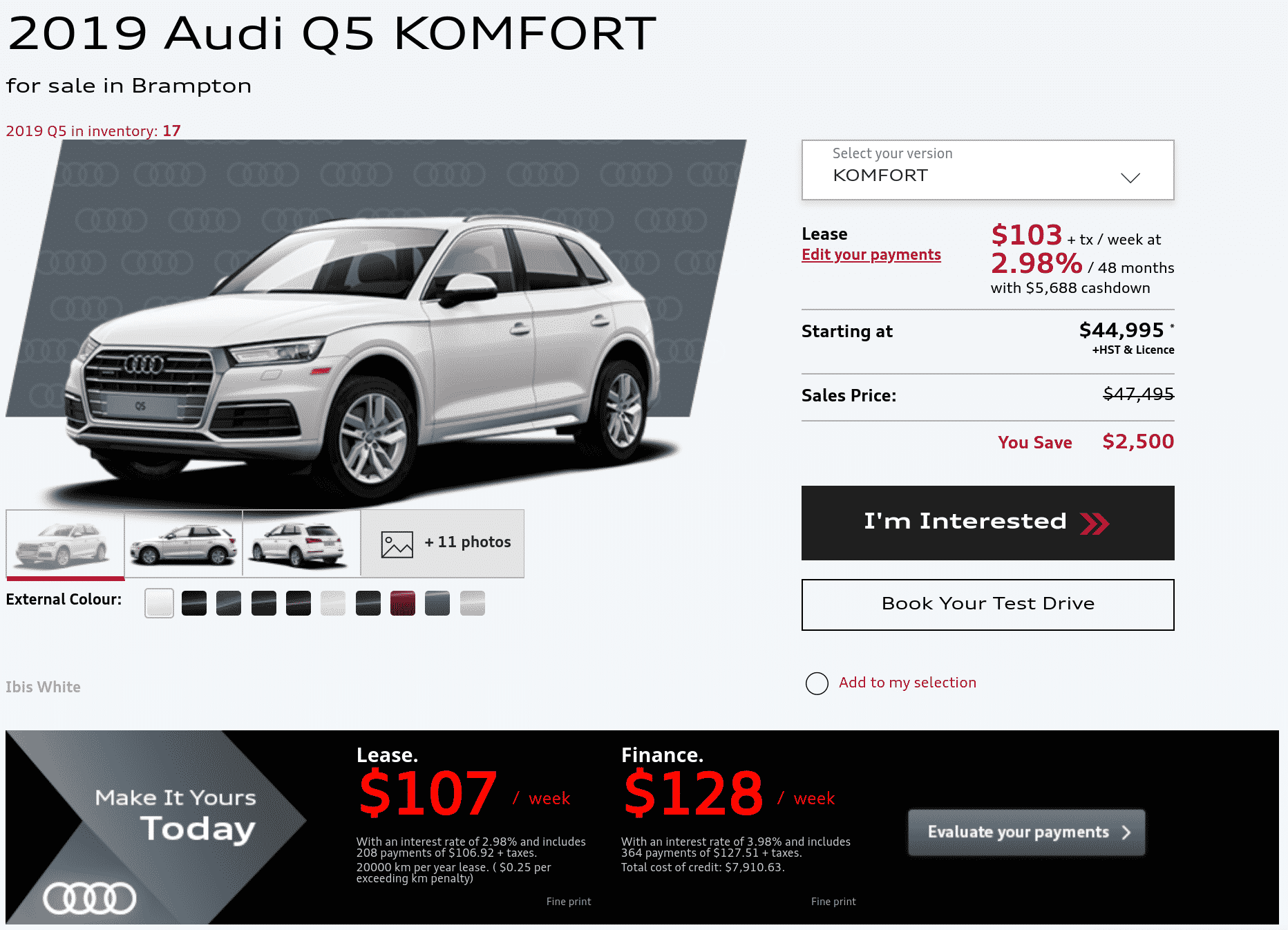Open the version dropdown chevron
1288x930 pixels.
point(1130,178)
